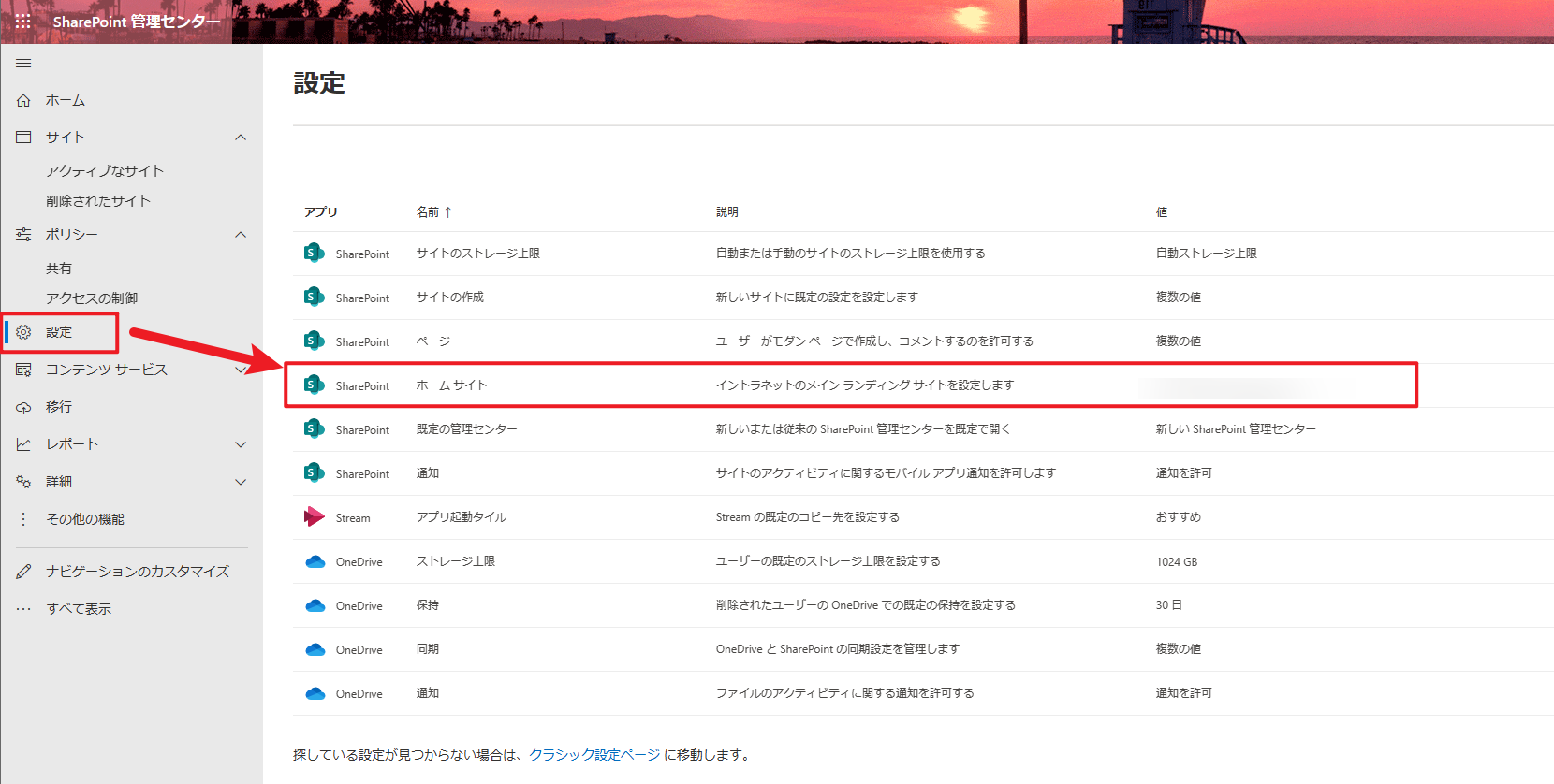Open the サイトのストレージ上限 setting
The height and width of the screenshot is (784, 1554).
click(478, 253)
